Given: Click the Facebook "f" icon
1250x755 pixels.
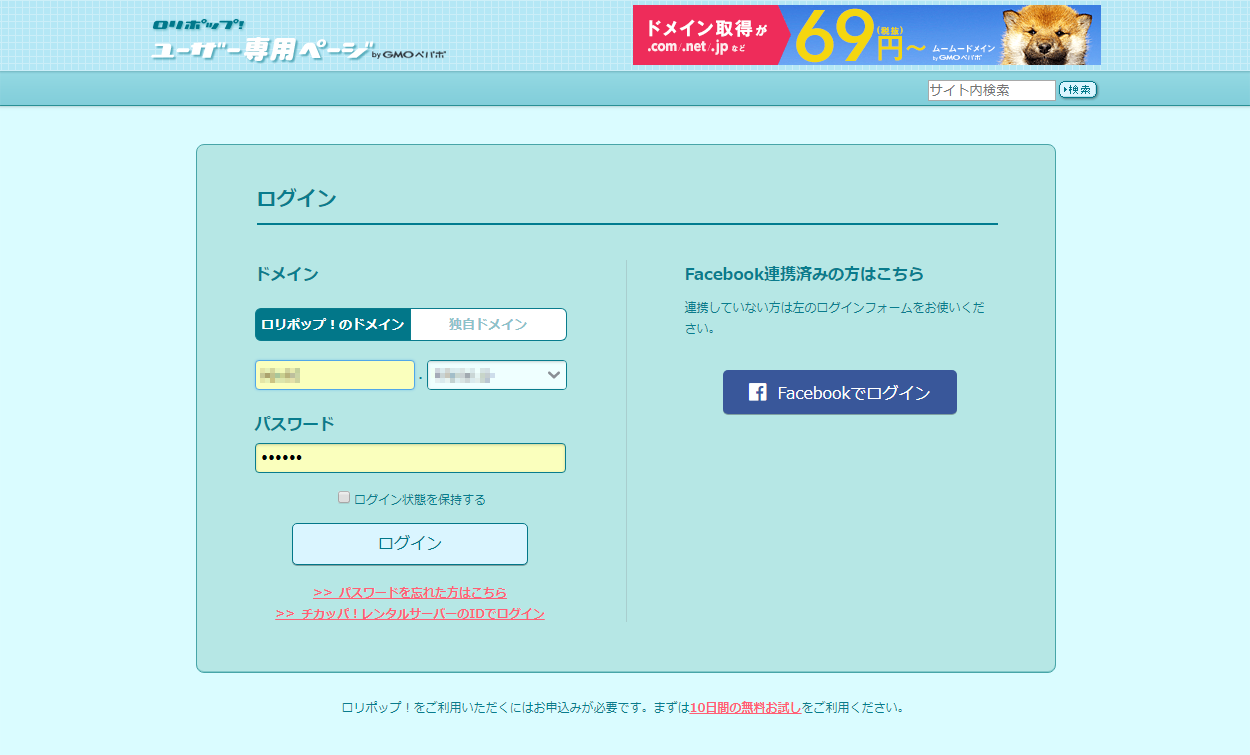Looking at the screenshot, I should (x=758, y=393).
